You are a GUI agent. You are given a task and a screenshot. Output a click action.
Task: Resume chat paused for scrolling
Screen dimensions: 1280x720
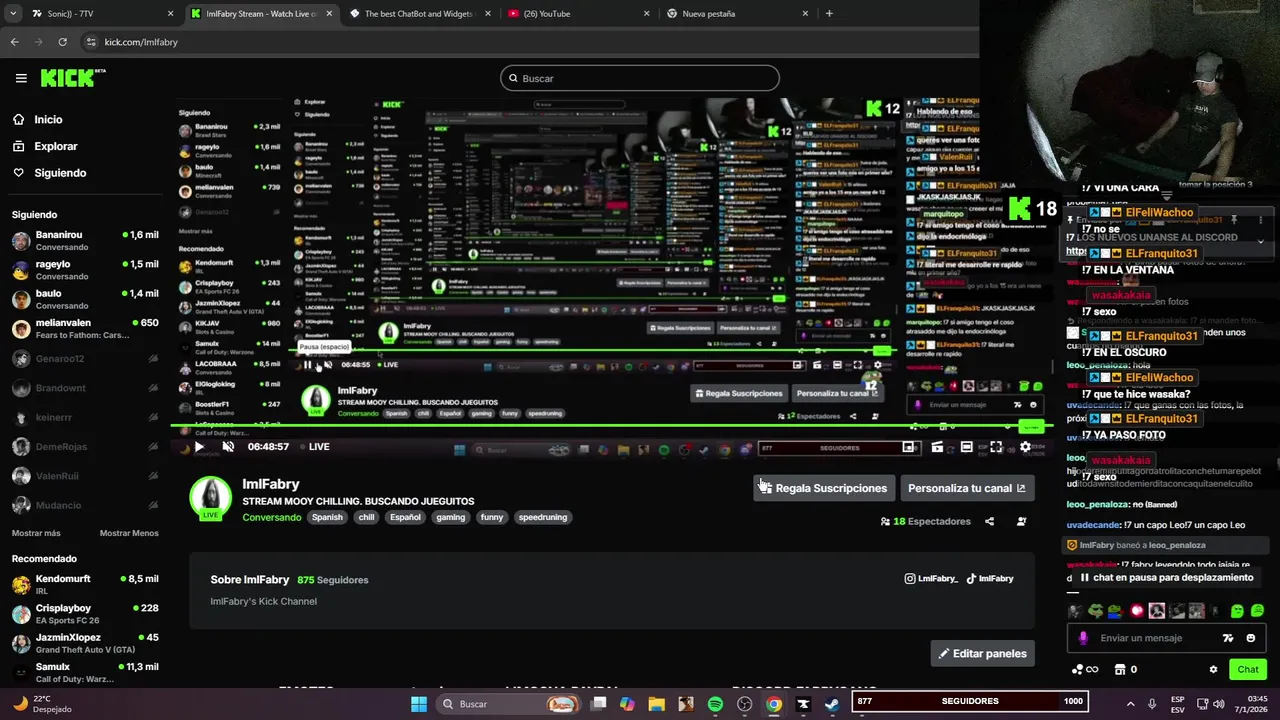[1166, 578]
